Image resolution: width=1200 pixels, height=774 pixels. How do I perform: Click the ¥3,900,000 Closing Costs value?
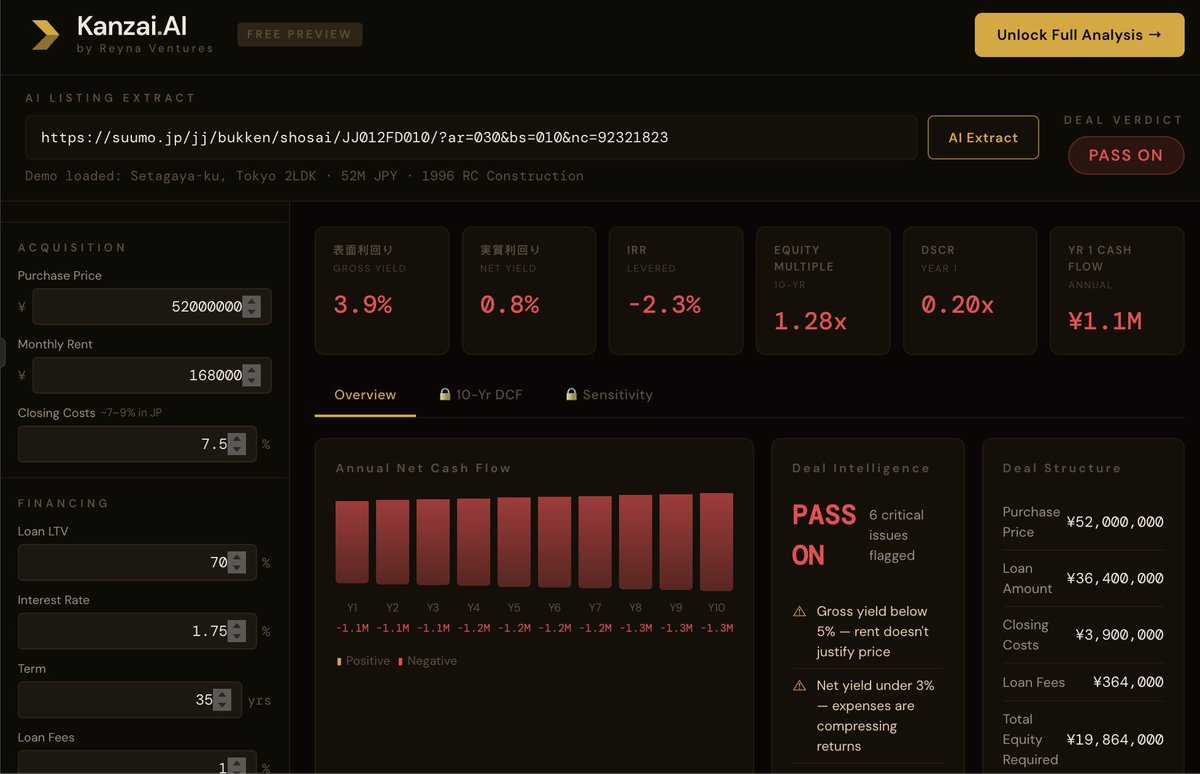click(x=1119, y=635)
